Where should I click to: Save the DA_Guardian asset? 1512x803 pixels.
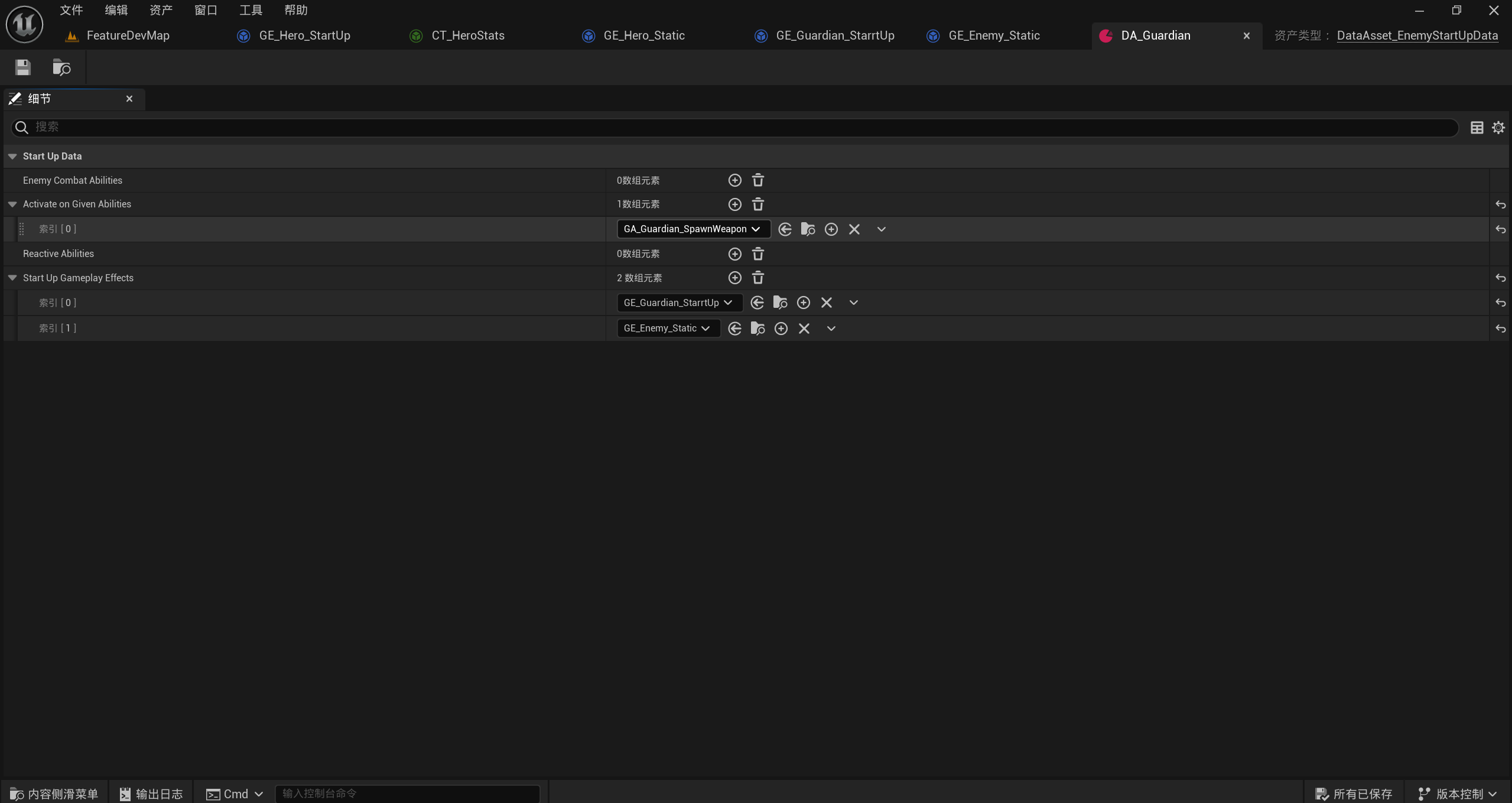[x=23, y=67]
